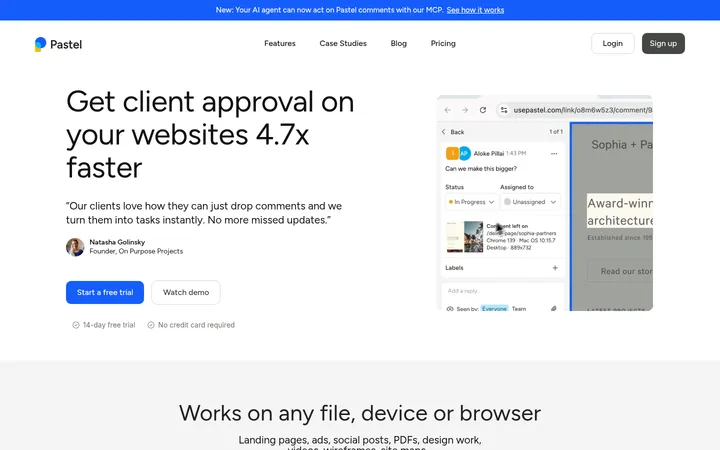Screen dimensions: 720x450
Task: Click the Watch demo button
Action: pyautogui.click(x=186, y=292)
